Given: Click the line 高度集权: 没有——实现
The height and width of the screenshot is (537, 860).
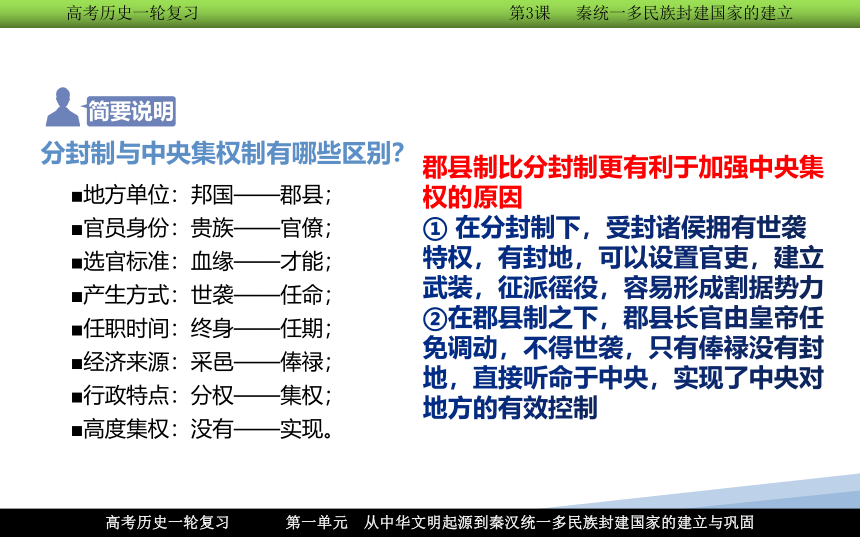Looking at the screenshot, I should click(202, 429).
